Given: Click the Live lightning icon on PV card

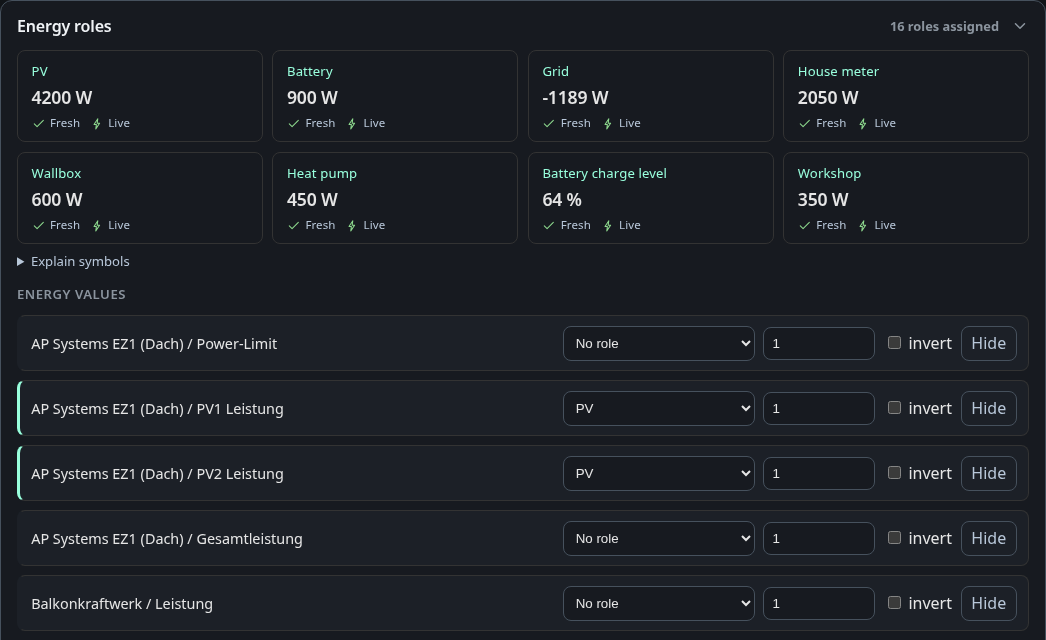Looking at the screenshot, I should (x=97, y=123).
